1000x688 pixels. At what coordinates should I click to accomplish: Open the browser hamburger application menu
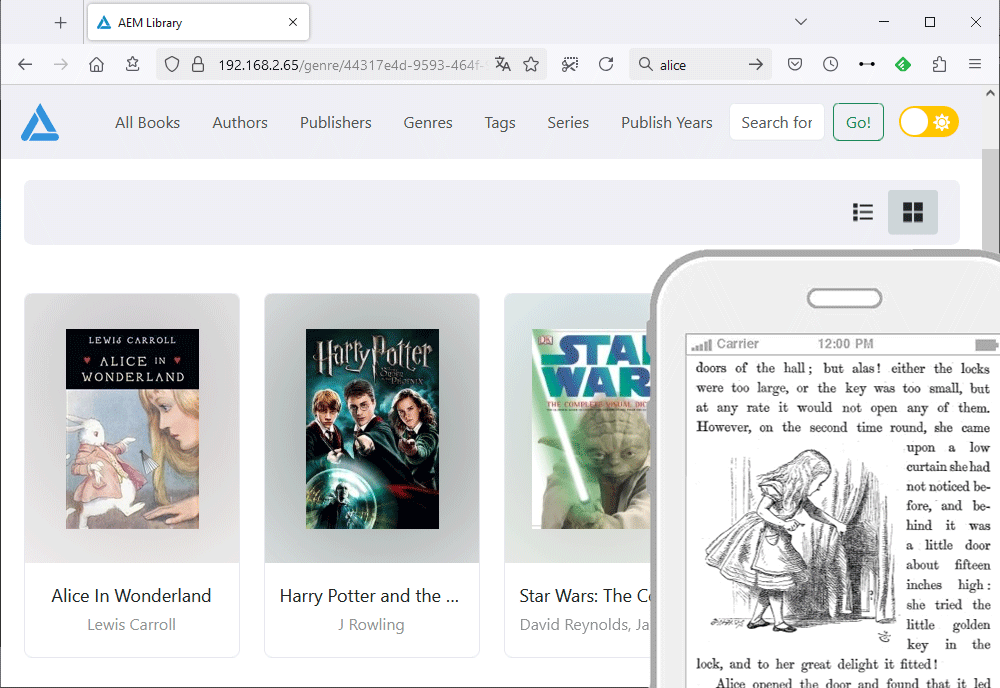[974, 64]
